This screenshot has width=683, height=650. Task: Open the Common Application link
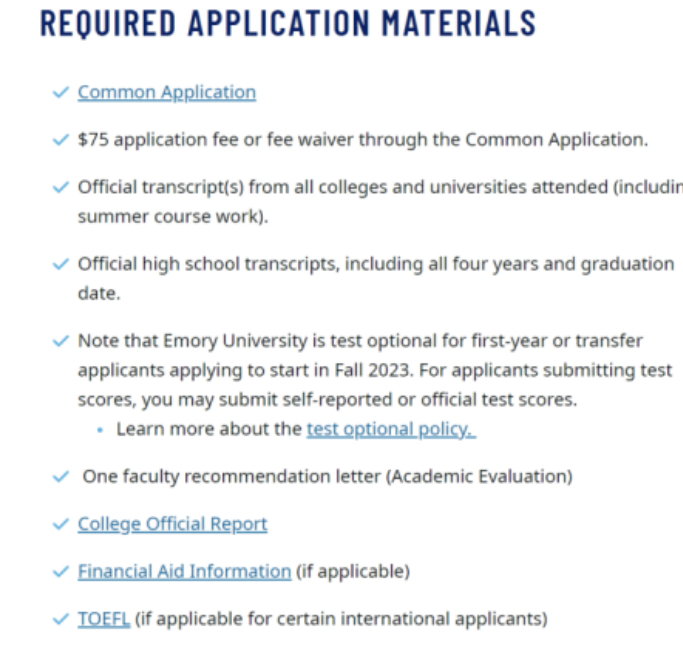pyautogui.click(x=167, y=92)
